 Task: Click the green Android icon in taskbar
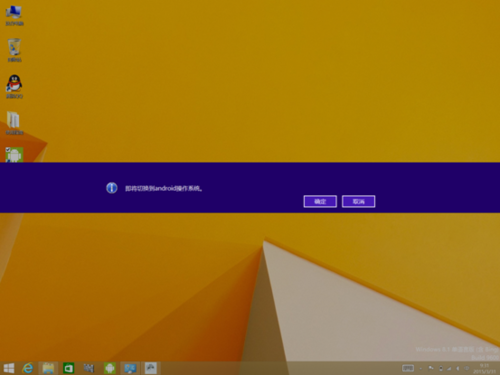coord(109,368)
